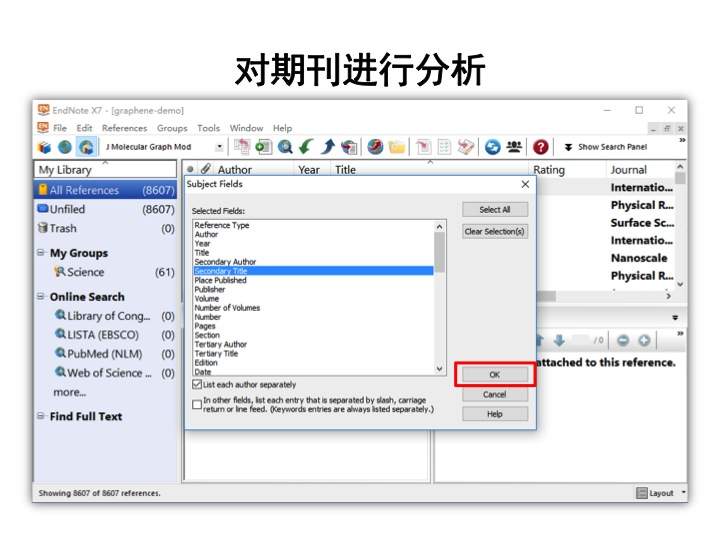Image resolution: width=720 pixels, height=540 pixels.
Task: Toggle List each author separately checkbox
Action: tap(197, 384)
